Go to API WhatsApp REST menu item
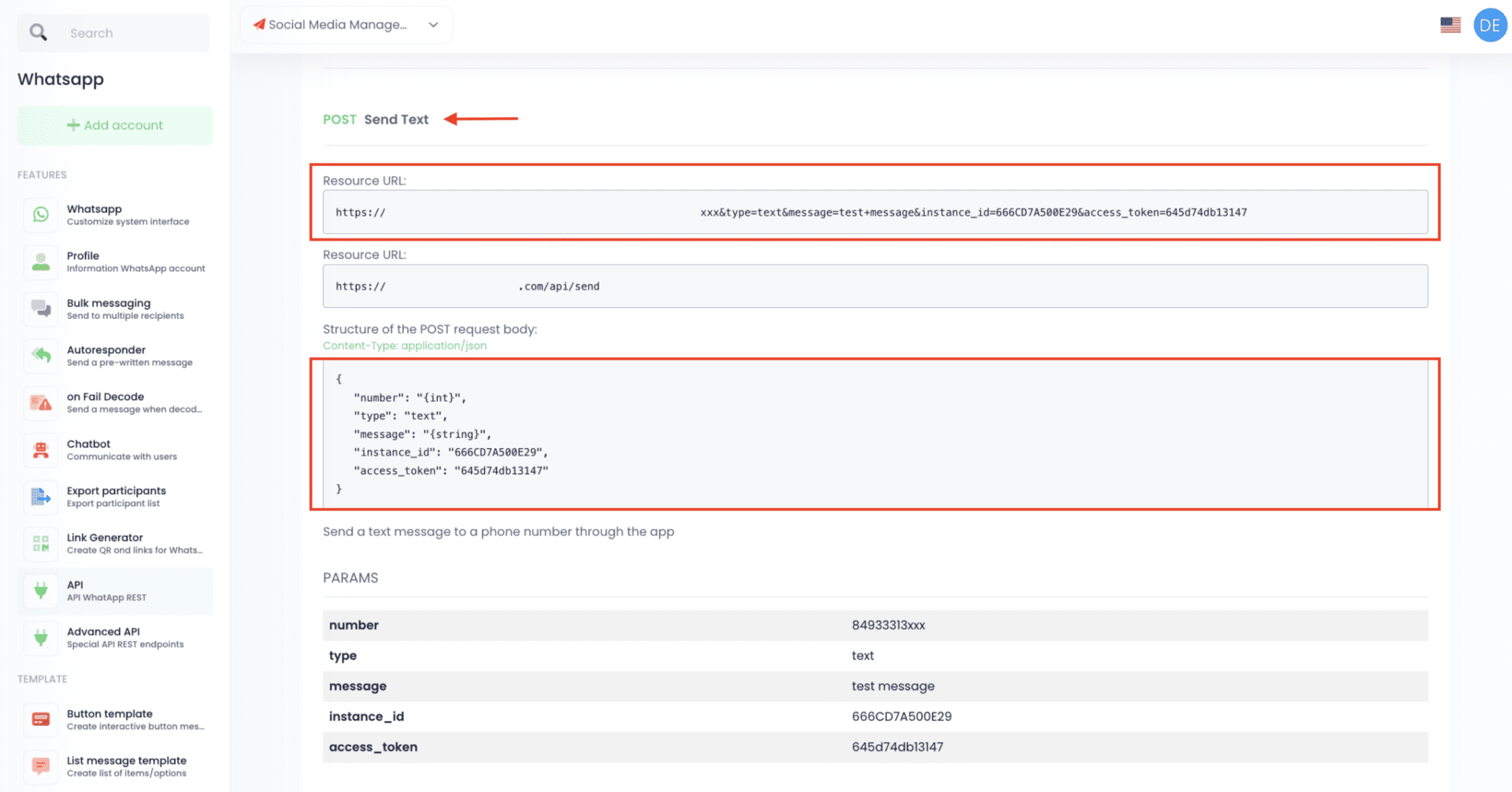 coord(115,590)
